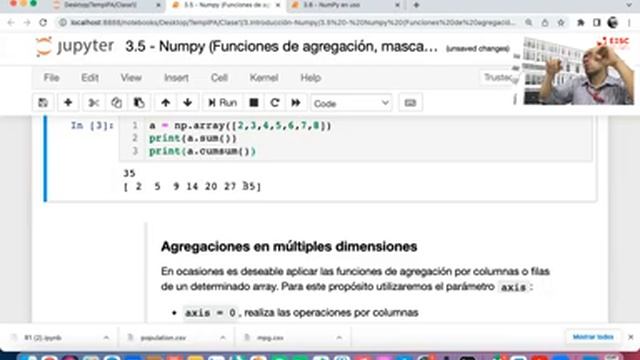
Task: Close the 3.5 - Numpy tab
Action: click(278, 5)
